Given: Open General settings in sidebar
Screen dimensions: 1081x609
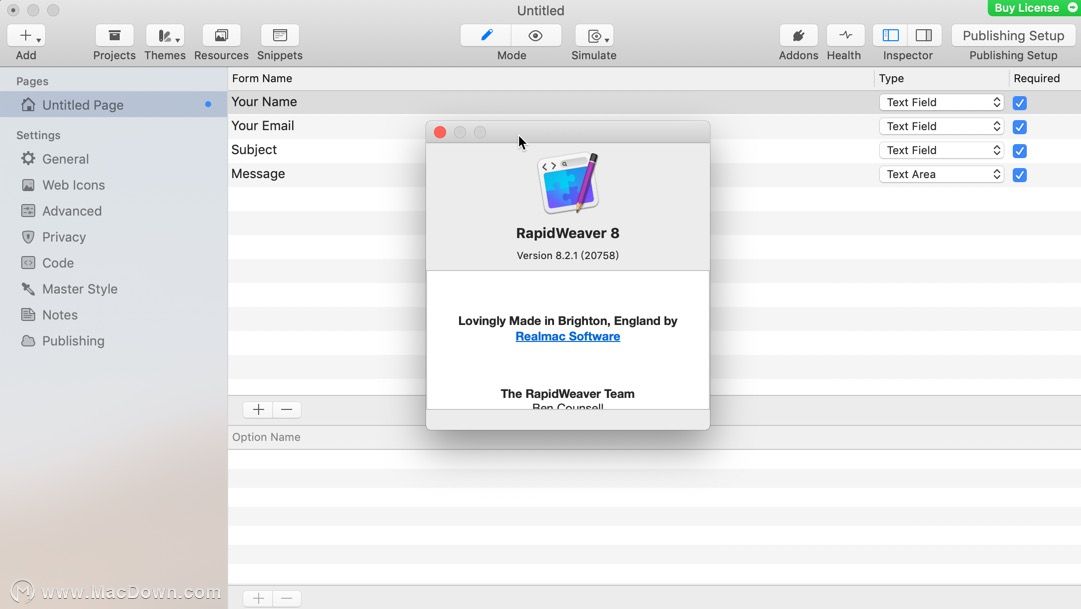Looking at the screenshot, I should (65, 159).
